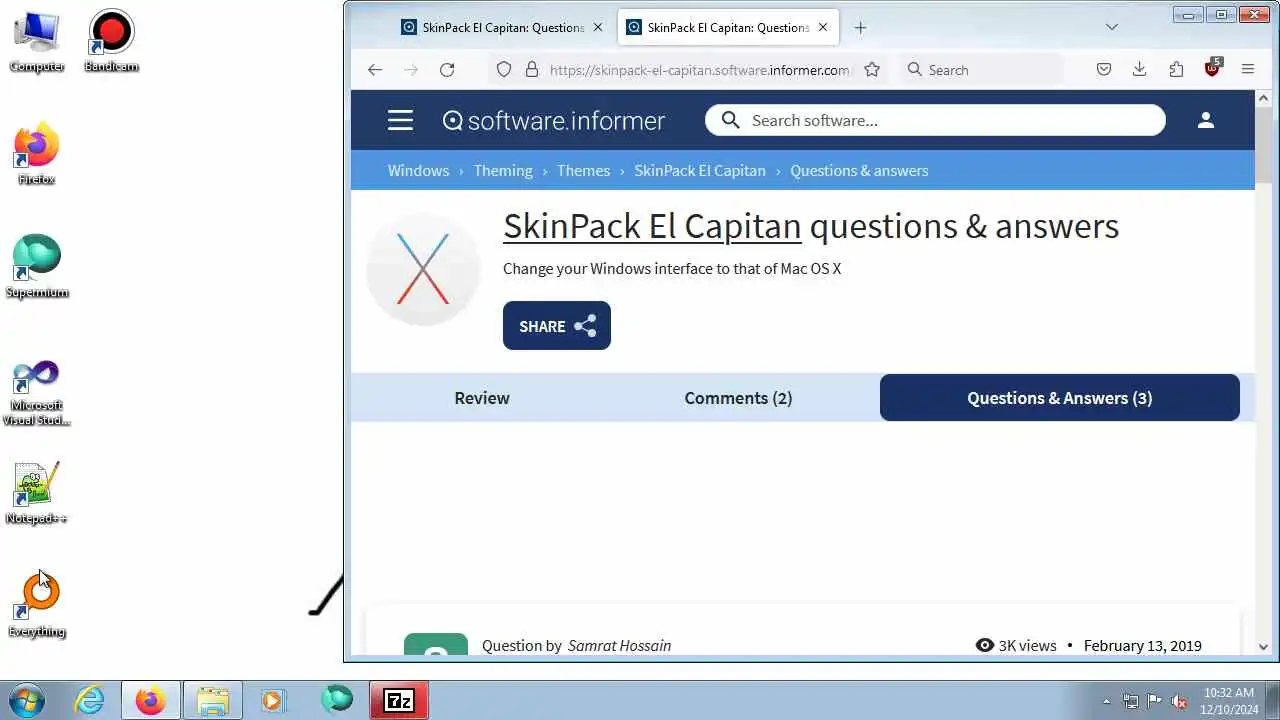
Task: Click the February 13, 2019 date text
Action: [x=1142, y=645]
